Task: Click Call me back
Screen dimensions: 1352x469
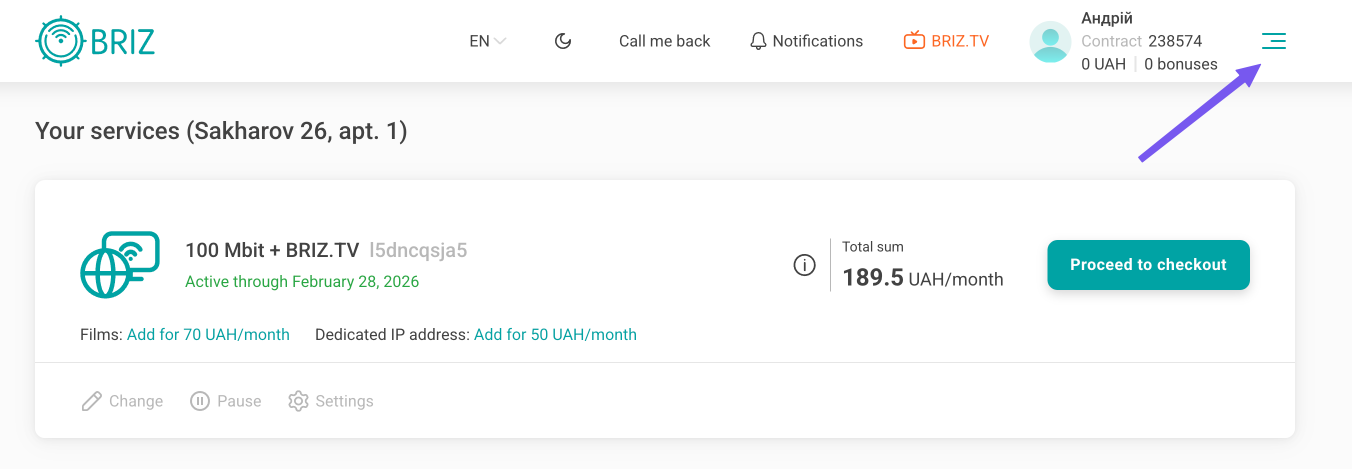Action: point(664,41)
